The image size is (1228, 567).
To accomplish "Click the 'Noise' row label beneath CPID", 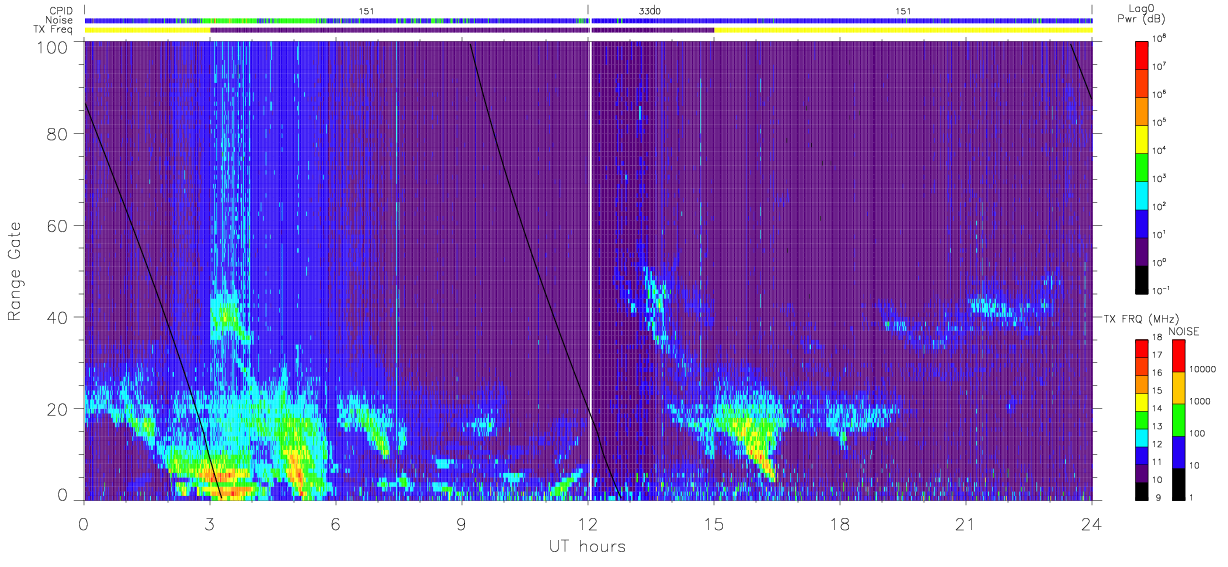I will pyautogui.click(x=57, y=20).
